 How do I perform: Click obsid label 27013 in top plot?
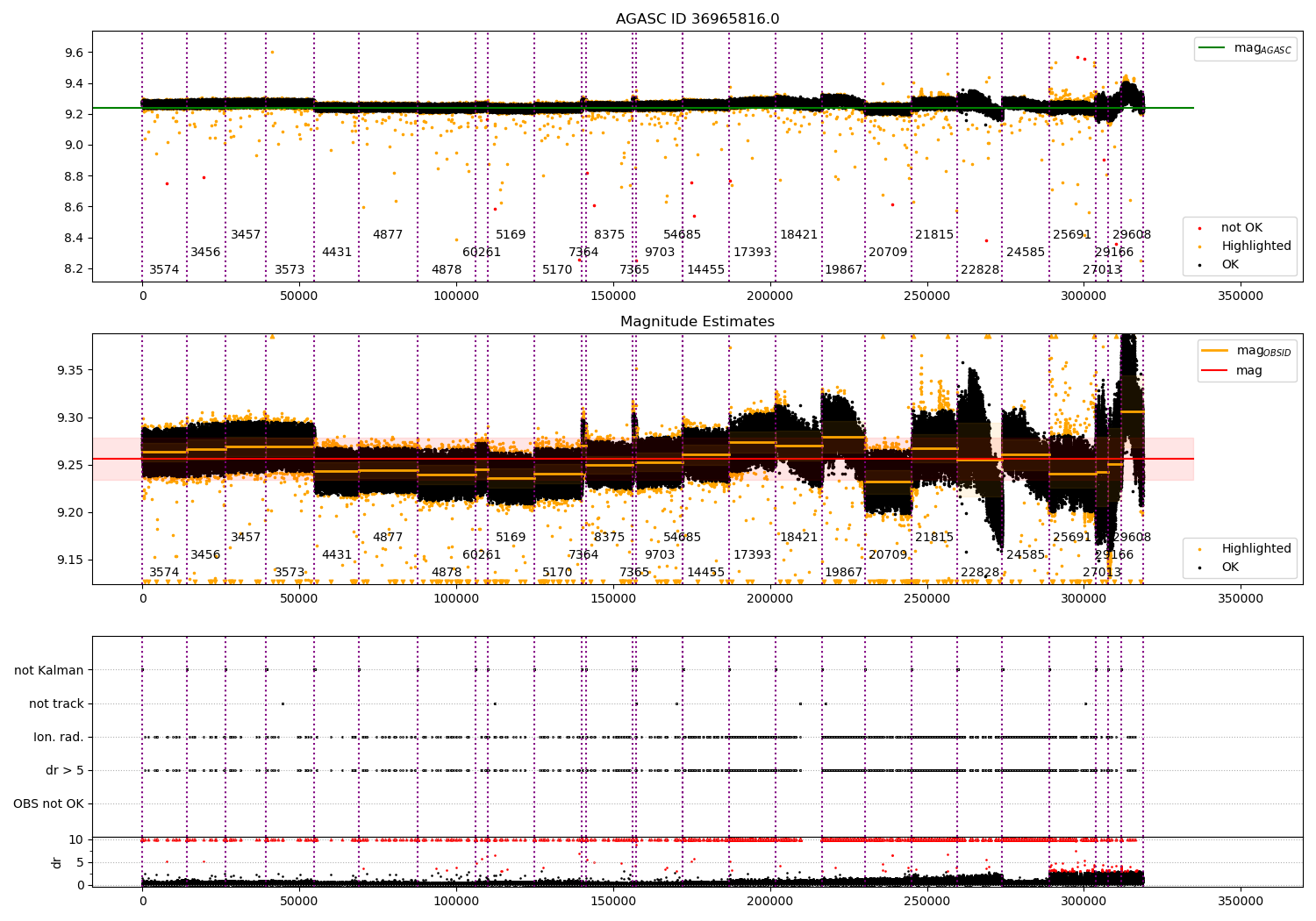[1102, 270]
